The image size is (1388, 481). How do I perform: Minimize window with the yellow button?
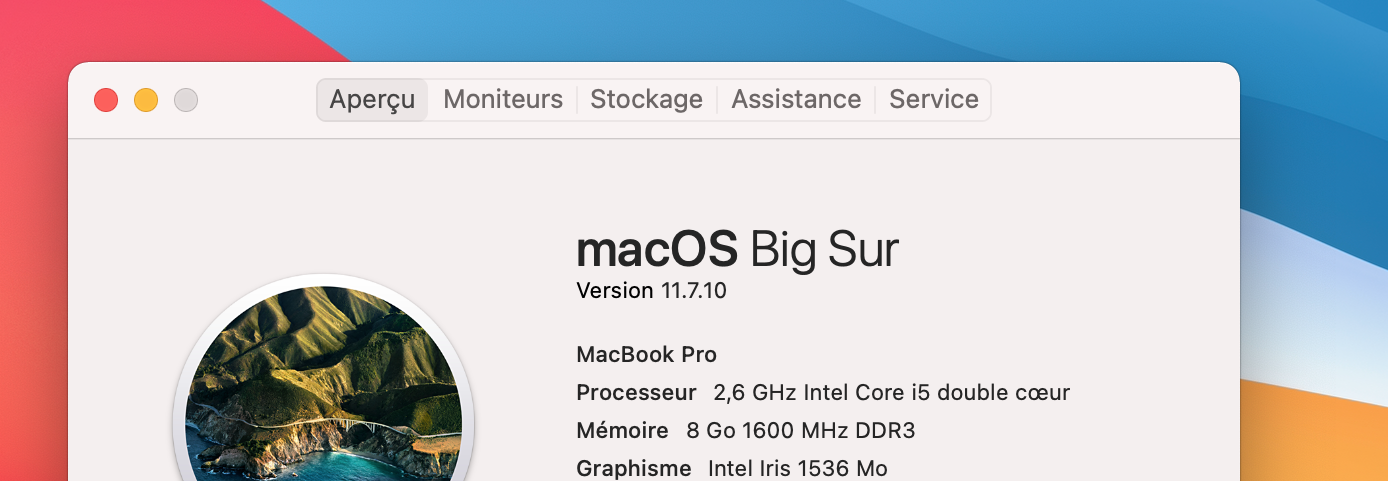pyautogui.click(x=146, y=100)
